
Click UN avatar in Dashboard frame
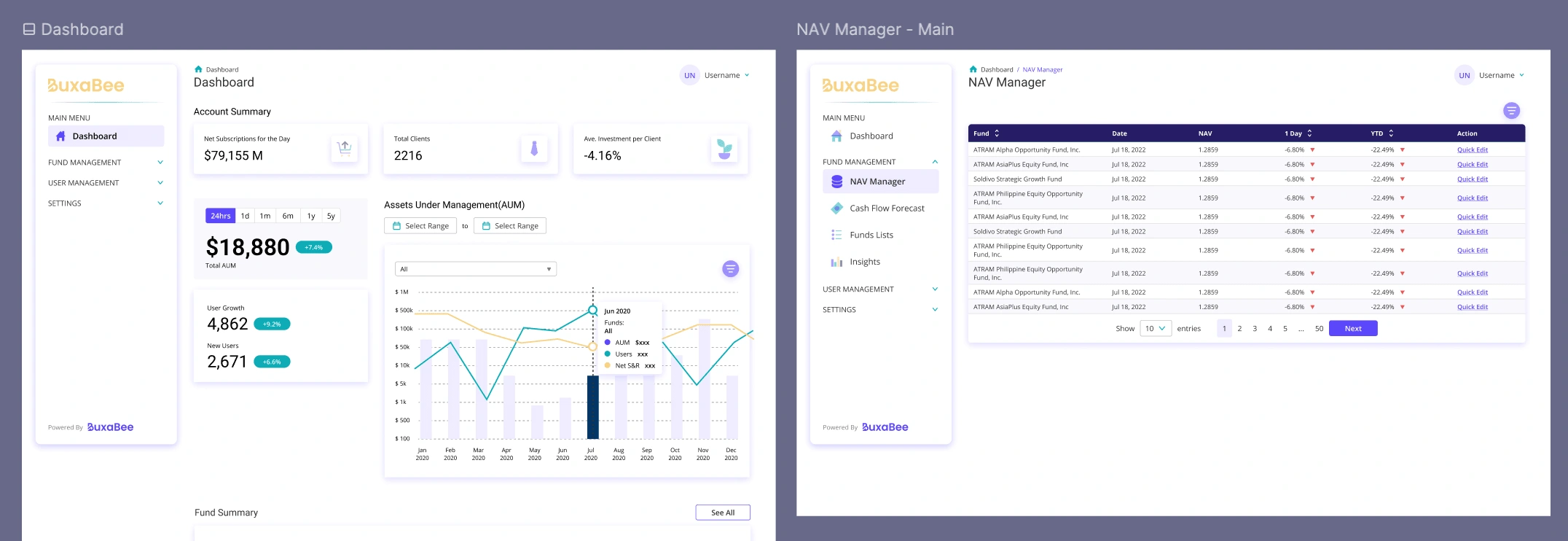pyautogui.click(x=689, y=75)
